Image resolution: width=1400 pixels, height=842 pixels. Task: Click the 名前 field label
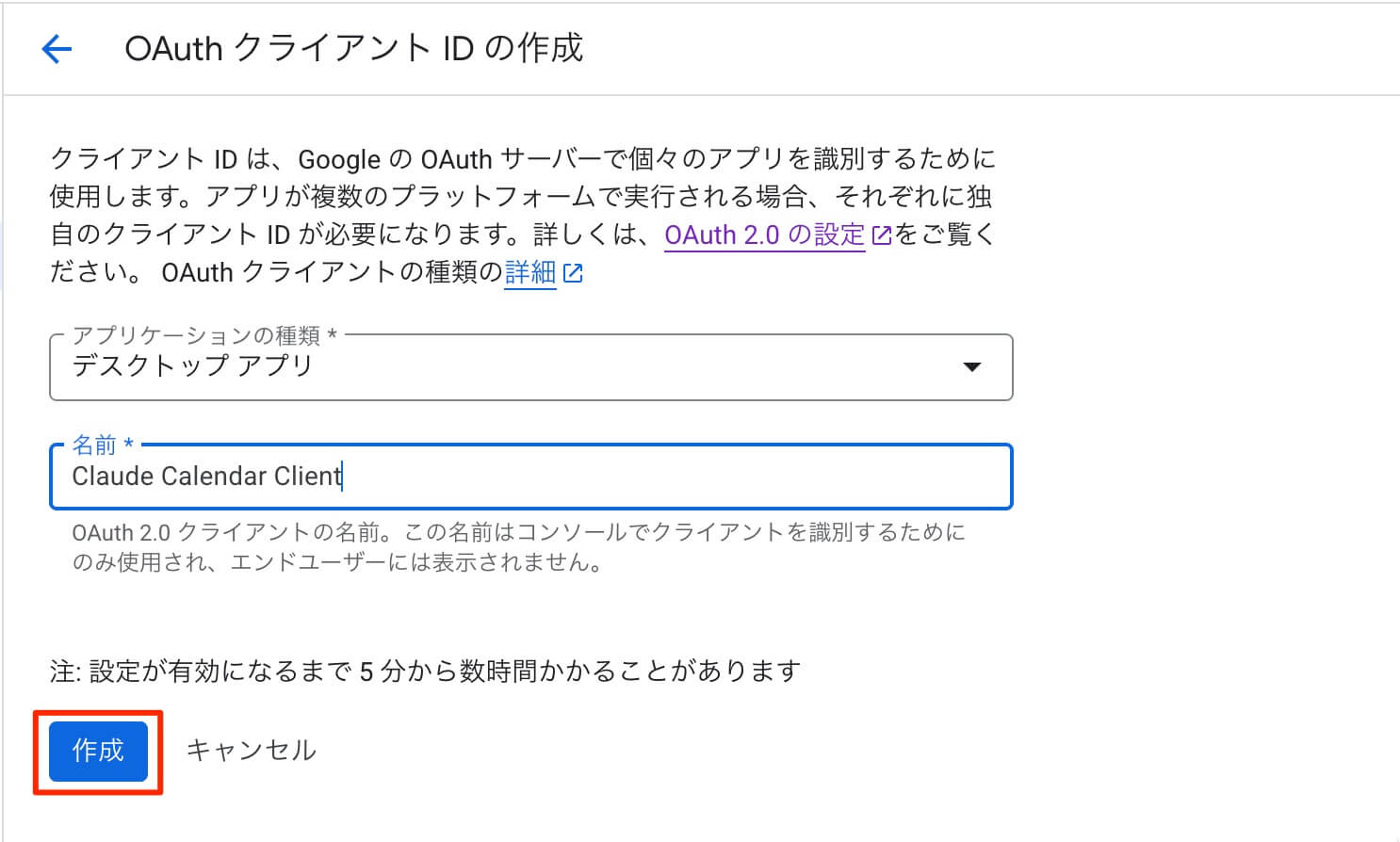94,445
